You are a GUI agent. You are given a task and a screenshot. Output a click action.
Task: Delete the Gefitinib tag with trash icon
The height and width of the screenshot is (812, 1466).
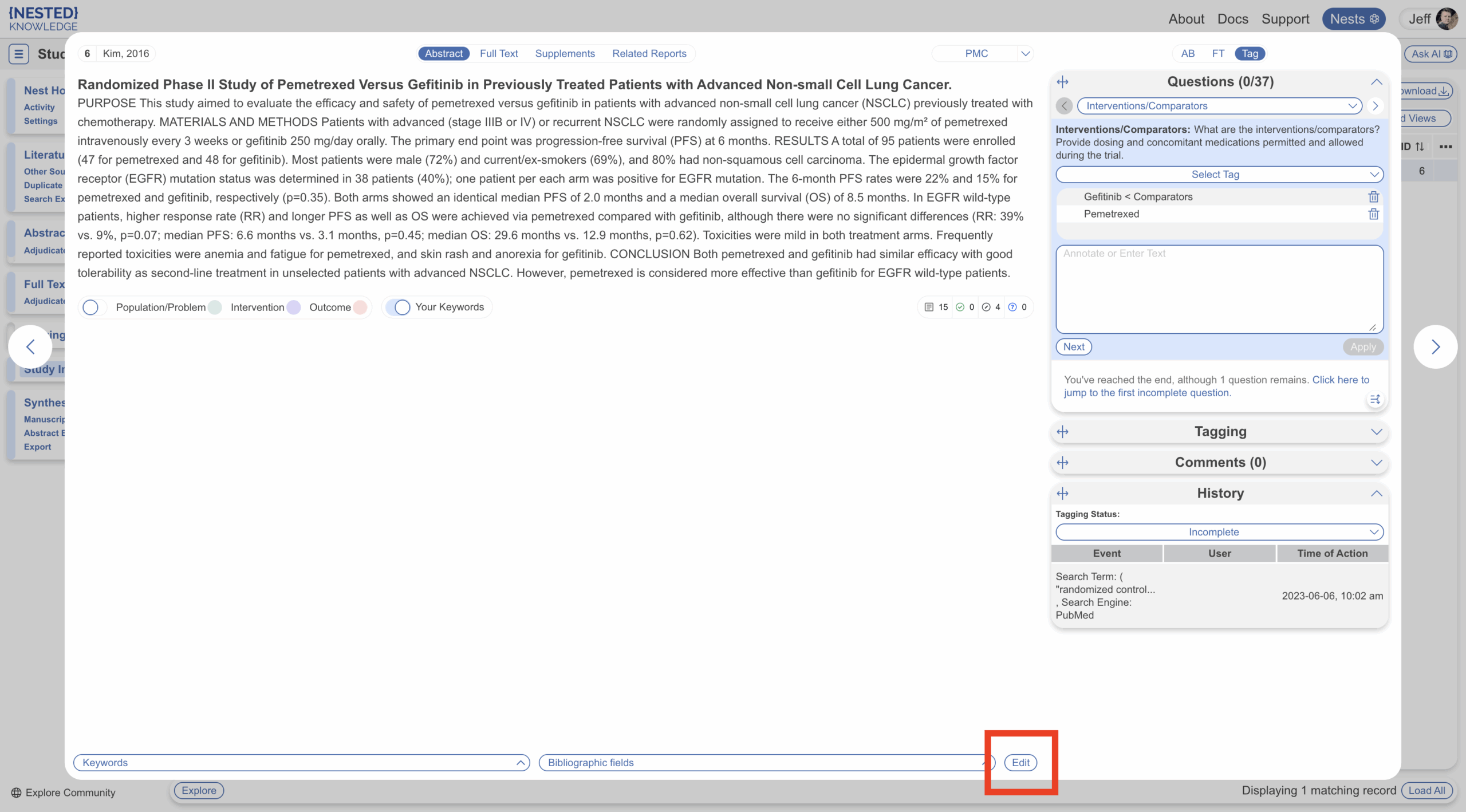tap(1373, 197)
